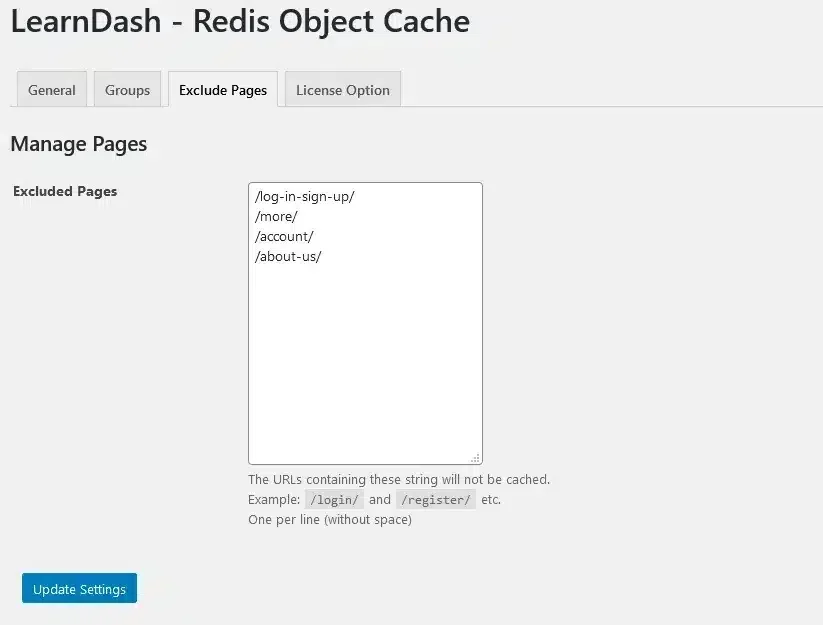Open the License Option tab
The width and height of the screenshot is (823, 625).
coord(342,89)
